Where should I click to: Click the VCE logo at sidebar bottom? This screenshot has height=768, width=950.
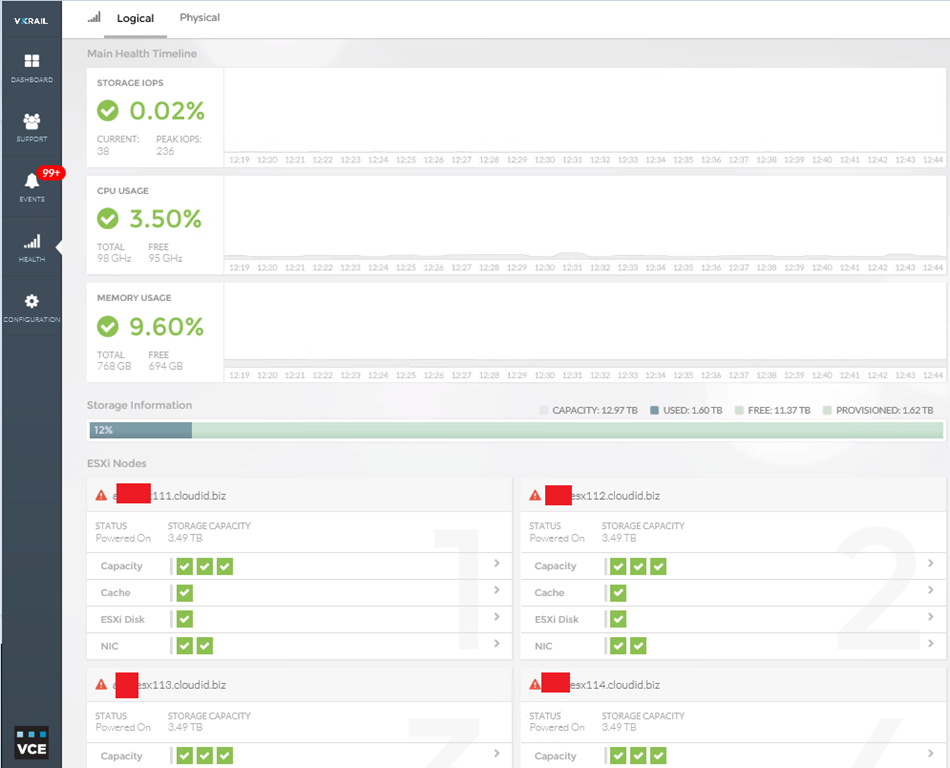(32, 743)
